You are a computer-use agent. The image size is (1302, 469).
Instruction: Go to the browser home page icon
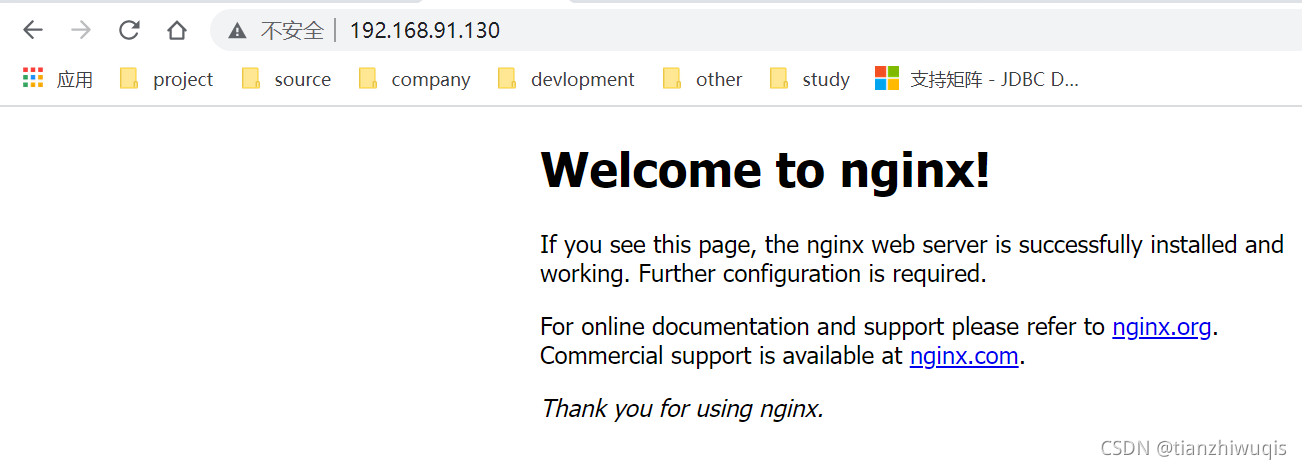pos(177,30)
